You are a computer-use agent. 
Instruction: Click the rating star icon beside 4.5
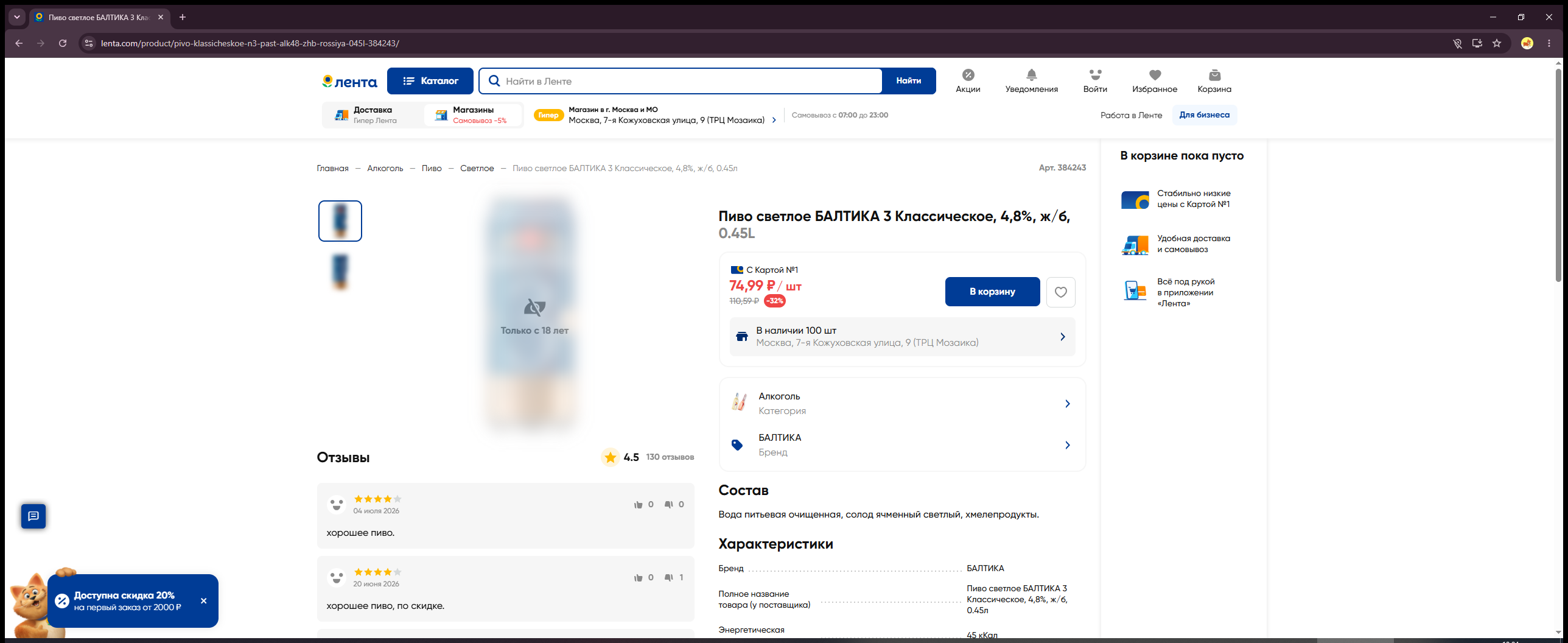point(611,457)
